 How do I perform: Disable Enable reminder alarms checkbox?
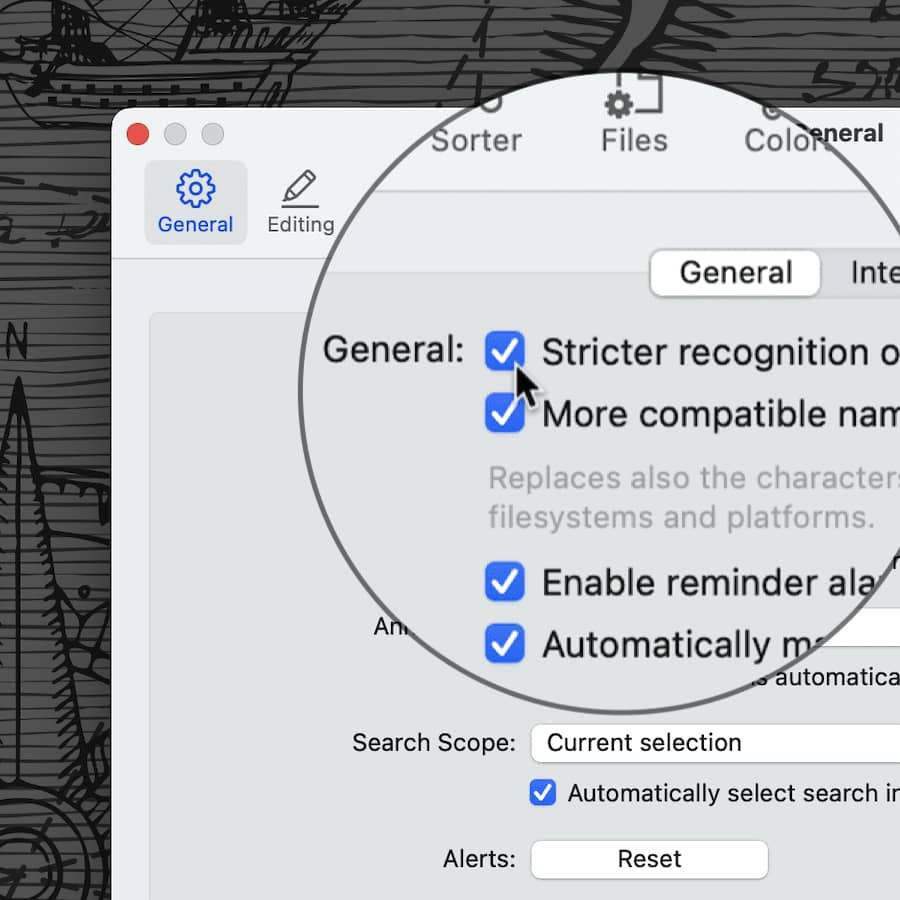coord(505,581)
